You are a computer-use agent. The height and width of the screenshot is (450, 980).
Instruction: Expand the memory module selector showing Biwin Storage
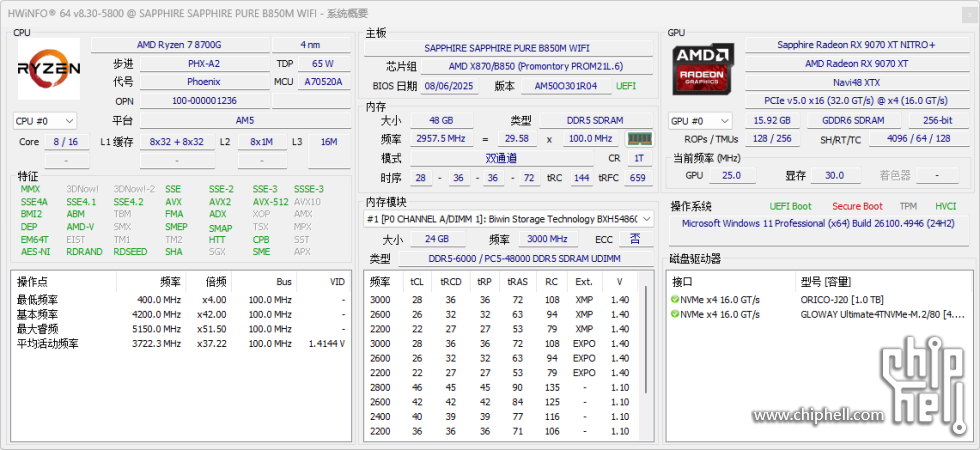pyautogui.click(x=509, y=219)
